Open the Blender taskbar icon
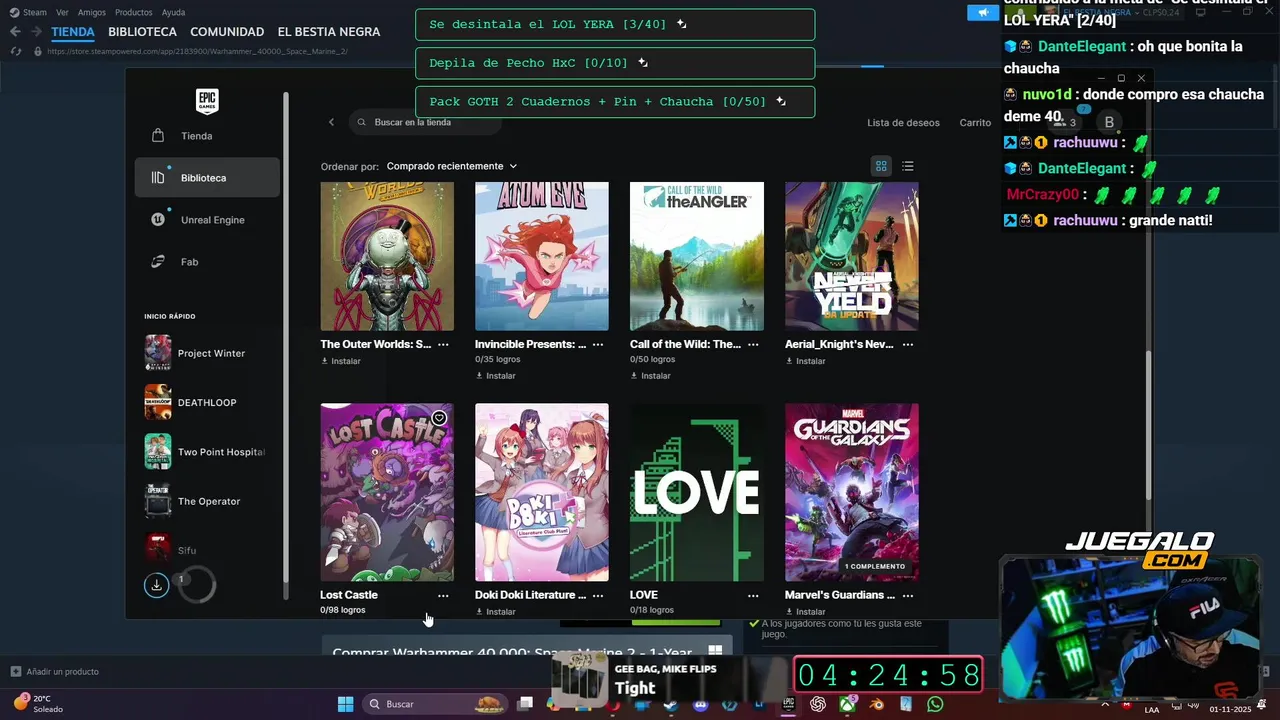The height and width of the screenshot is (720, 1280). coord(876,704)
